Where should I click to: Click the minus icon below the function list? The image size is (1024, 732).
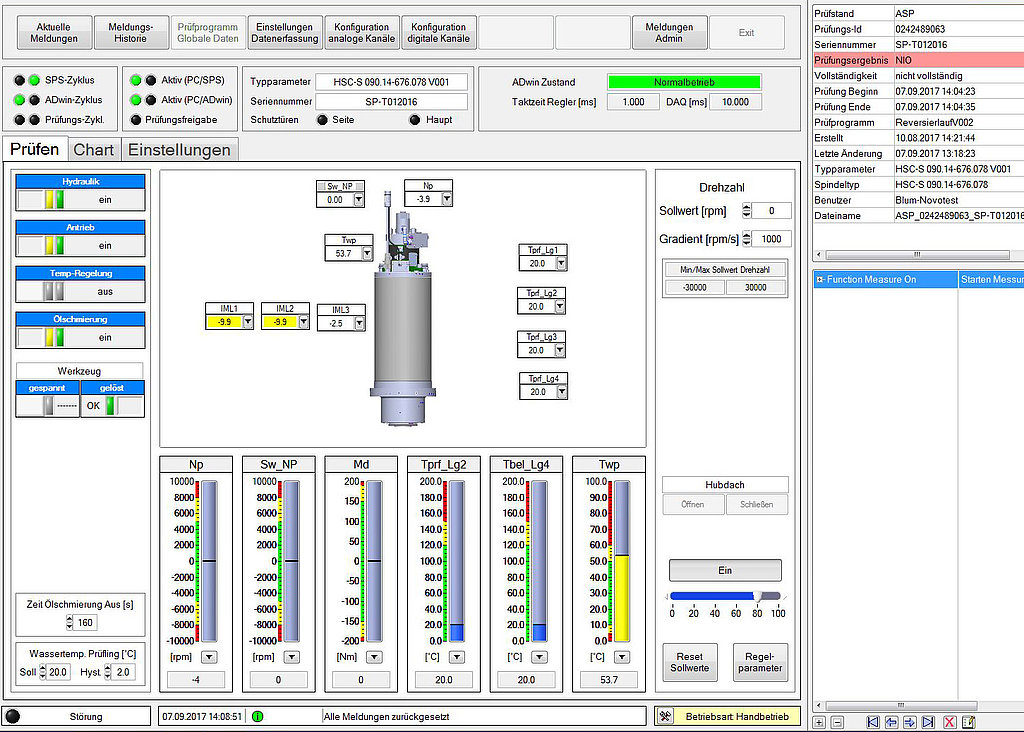837,722
